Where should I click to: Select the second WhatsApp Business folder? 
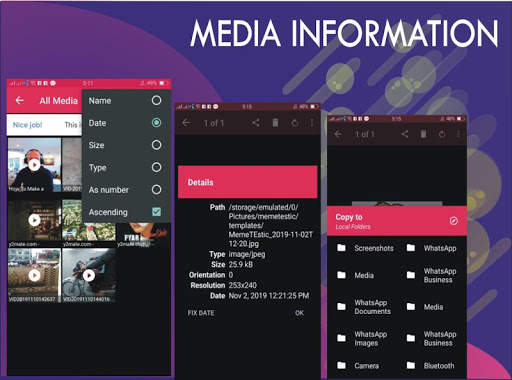click(432, 338)
